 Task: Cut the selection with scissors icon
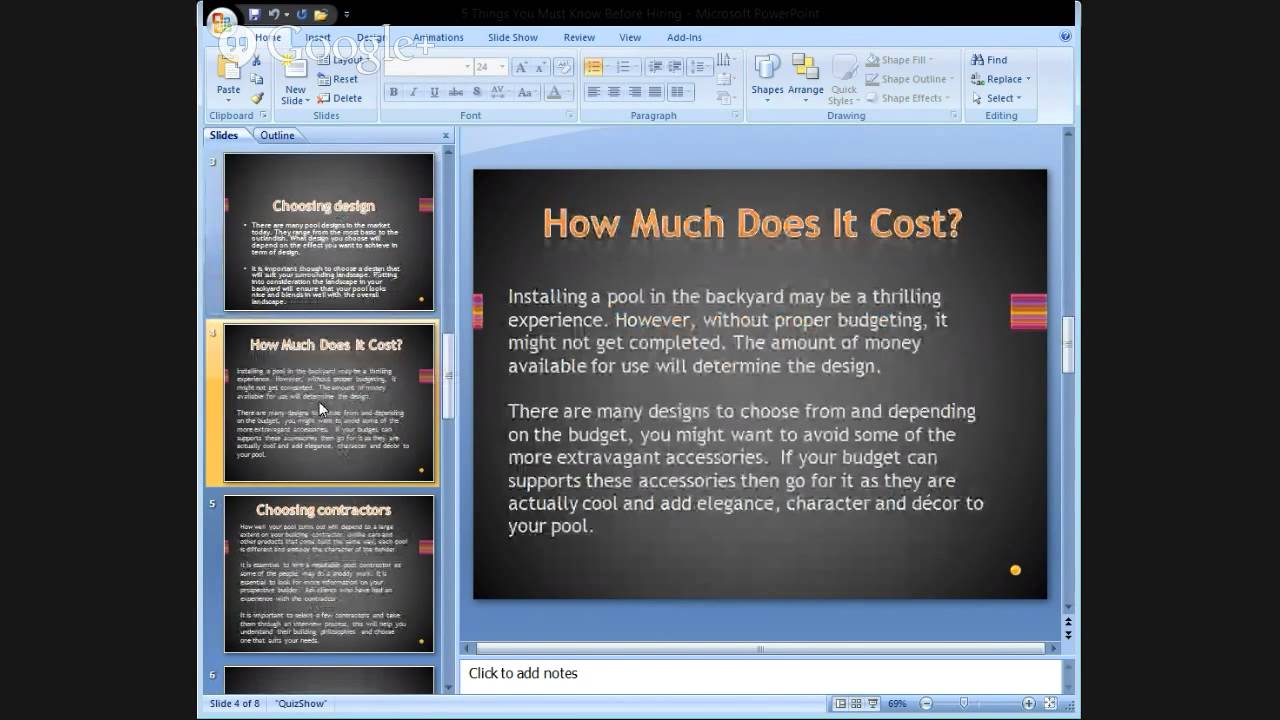(x=257, y=61)
